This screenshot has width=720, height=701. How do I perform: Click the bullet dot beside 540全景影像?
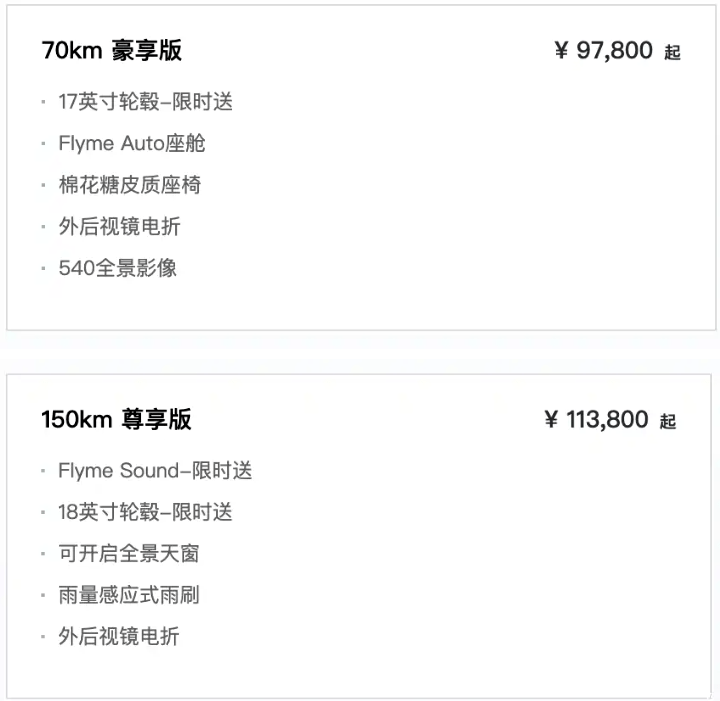pos(43,269)
